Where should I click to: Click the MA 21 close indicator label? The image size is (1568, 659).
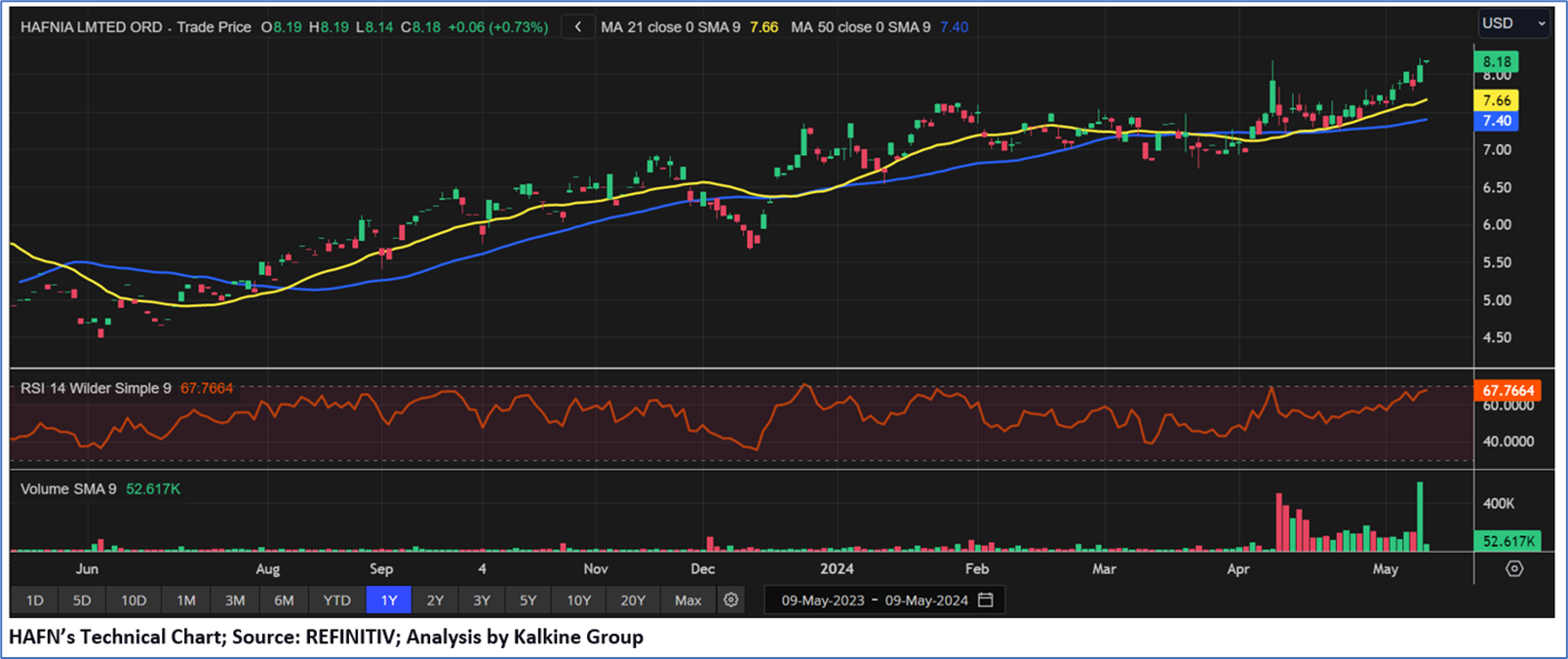coord(670,27)
